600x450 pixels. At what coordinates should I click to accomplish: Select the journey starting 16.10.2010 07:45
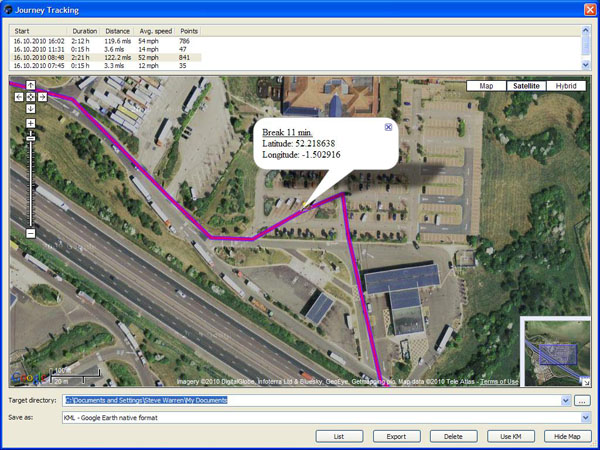click(x=106, y=66)
